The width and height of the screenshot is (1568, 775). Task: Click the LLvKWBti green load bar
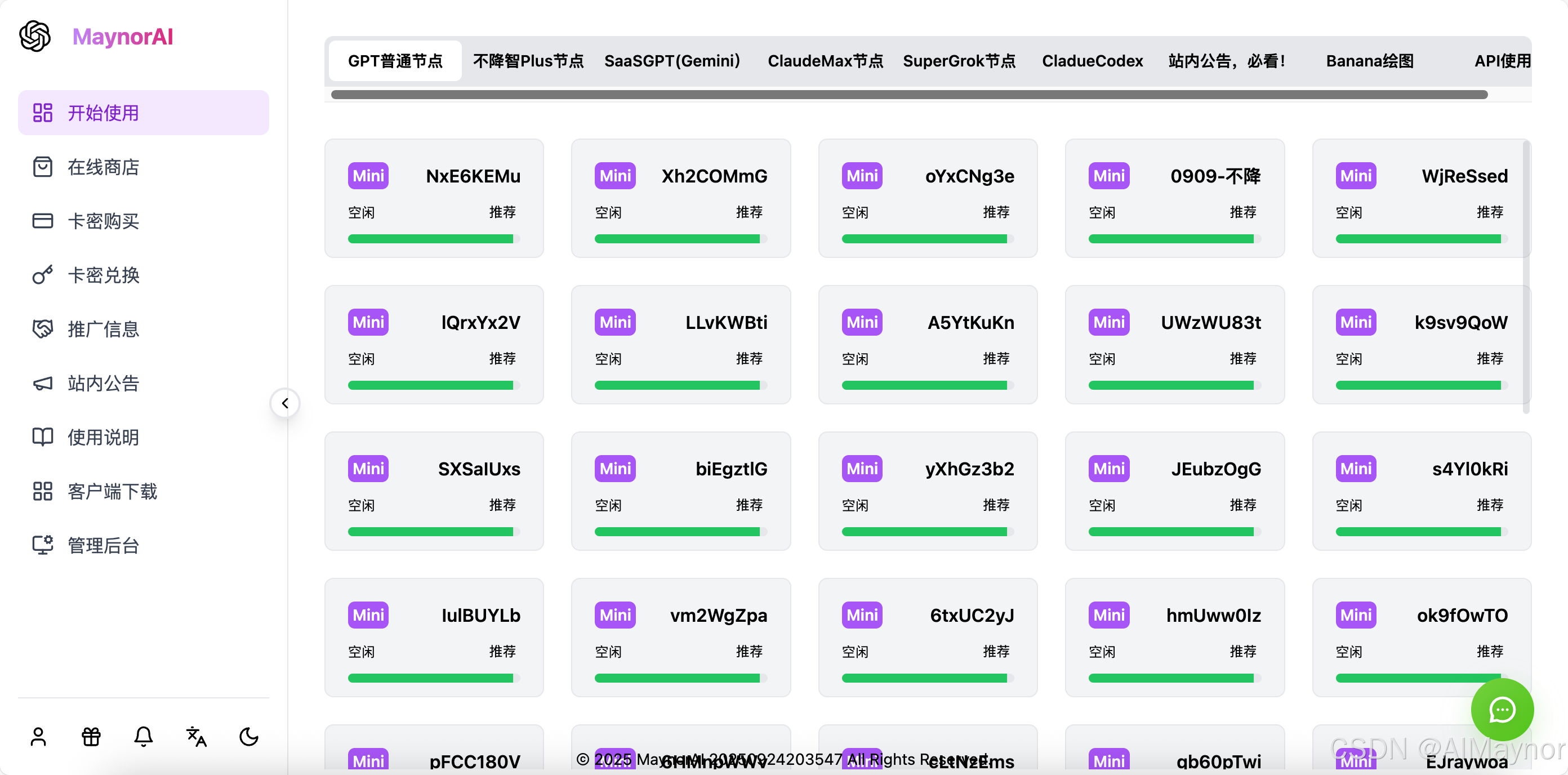[x=677, y=385]
